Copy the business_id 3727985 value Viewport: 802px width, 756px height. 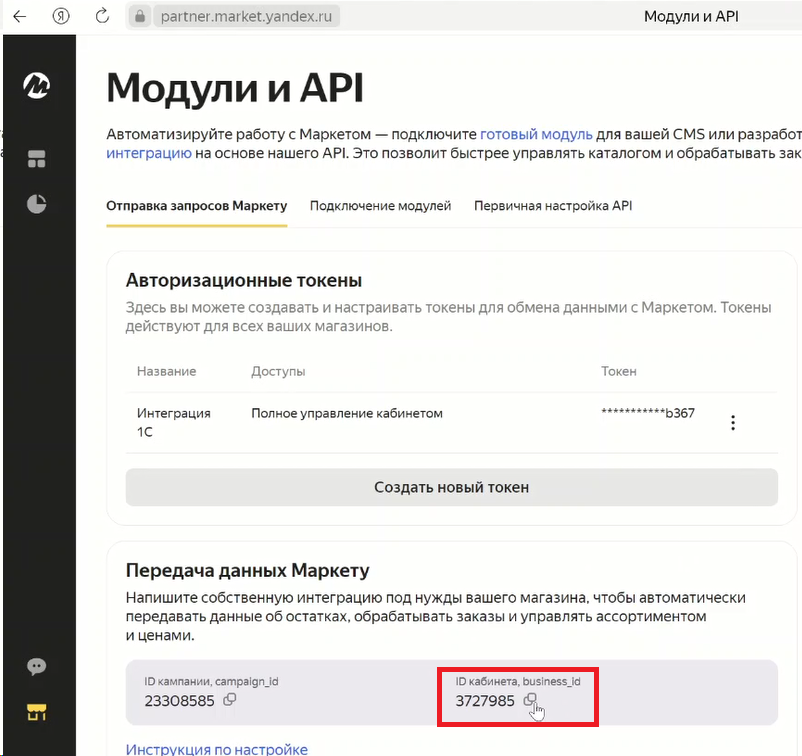[x=530, y=699]
